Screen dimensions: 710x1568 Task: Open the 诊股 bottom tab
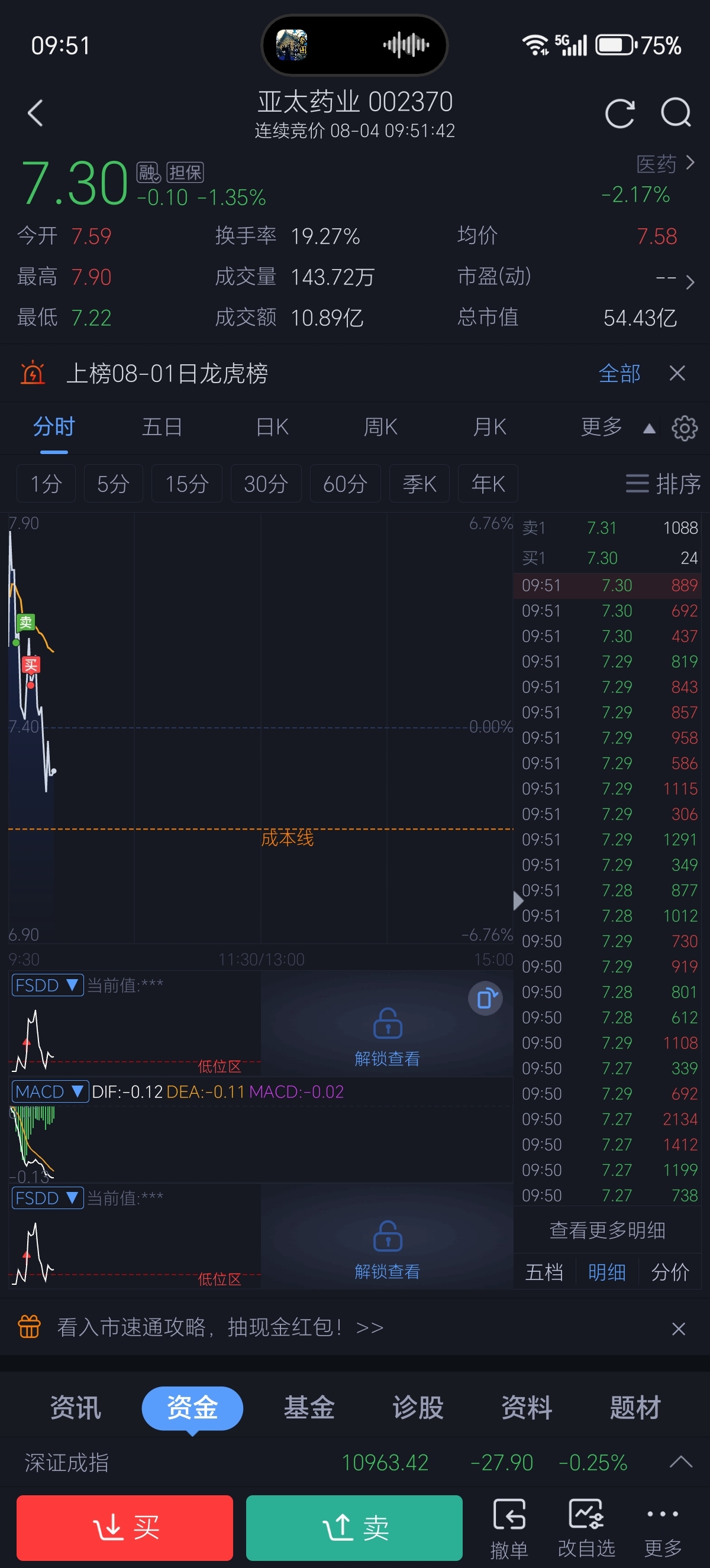418,1408
